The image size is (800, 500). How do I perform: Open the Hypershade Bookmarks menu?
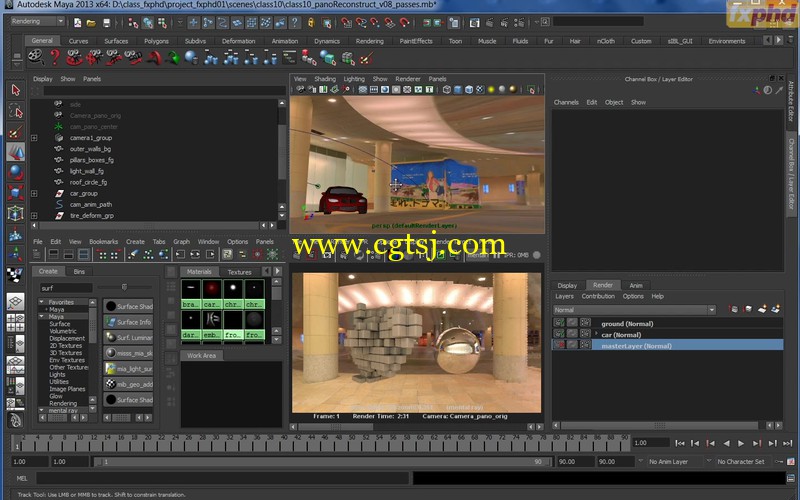[104, 242]
